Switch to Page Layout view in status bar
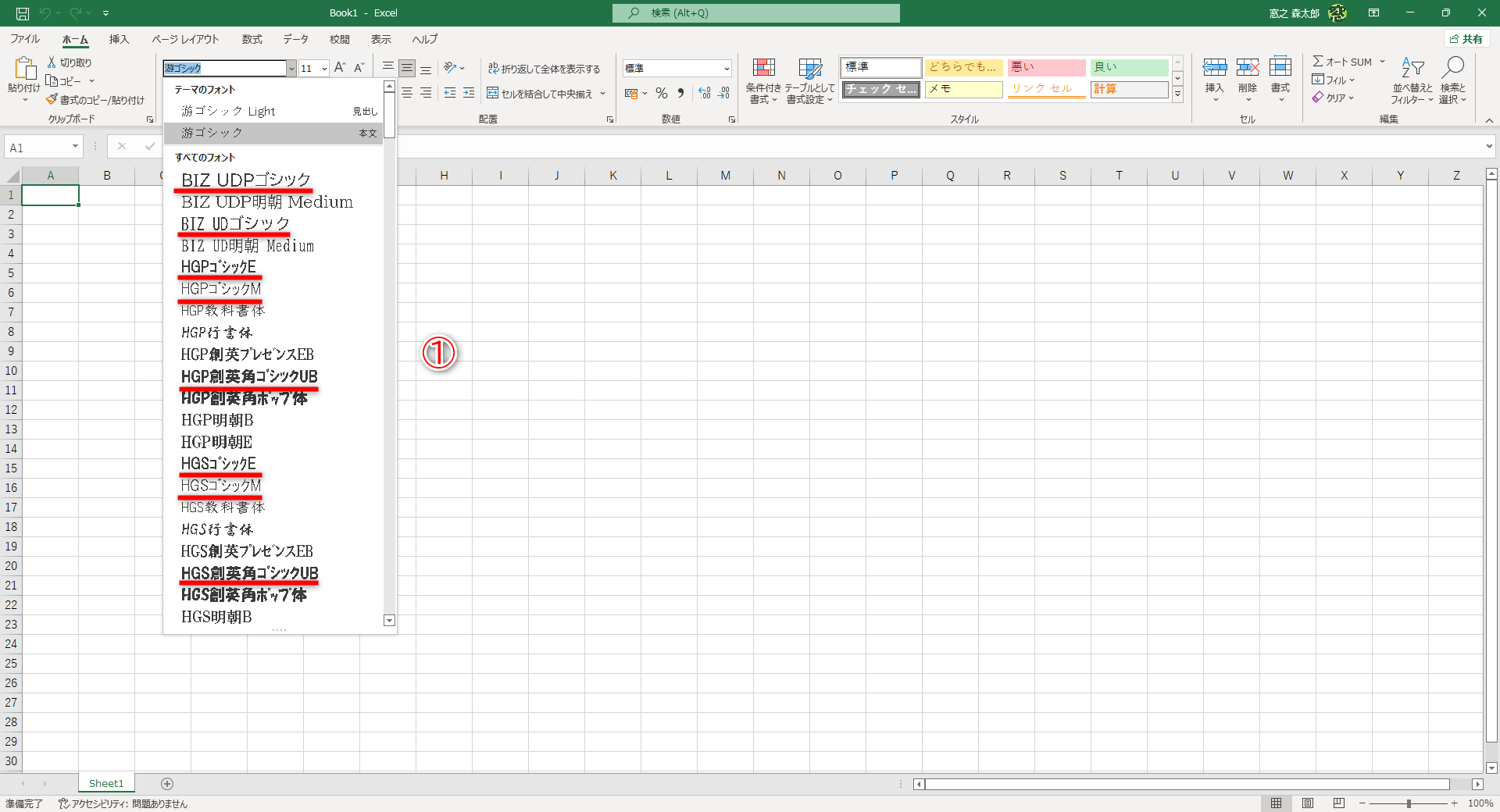Screen dimensions: 1500x812 tap(1308, 803)
